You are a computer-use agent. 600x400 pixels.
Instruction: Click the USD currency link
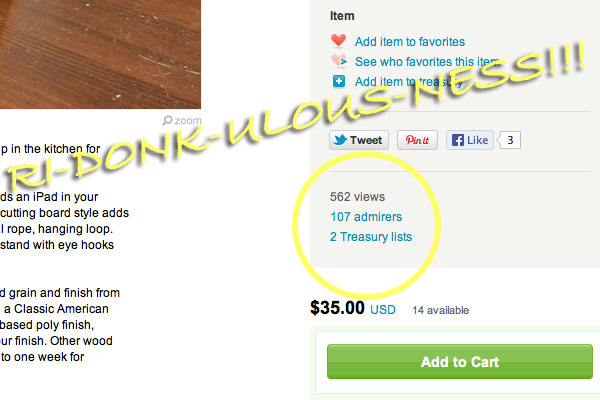[383, 310]
